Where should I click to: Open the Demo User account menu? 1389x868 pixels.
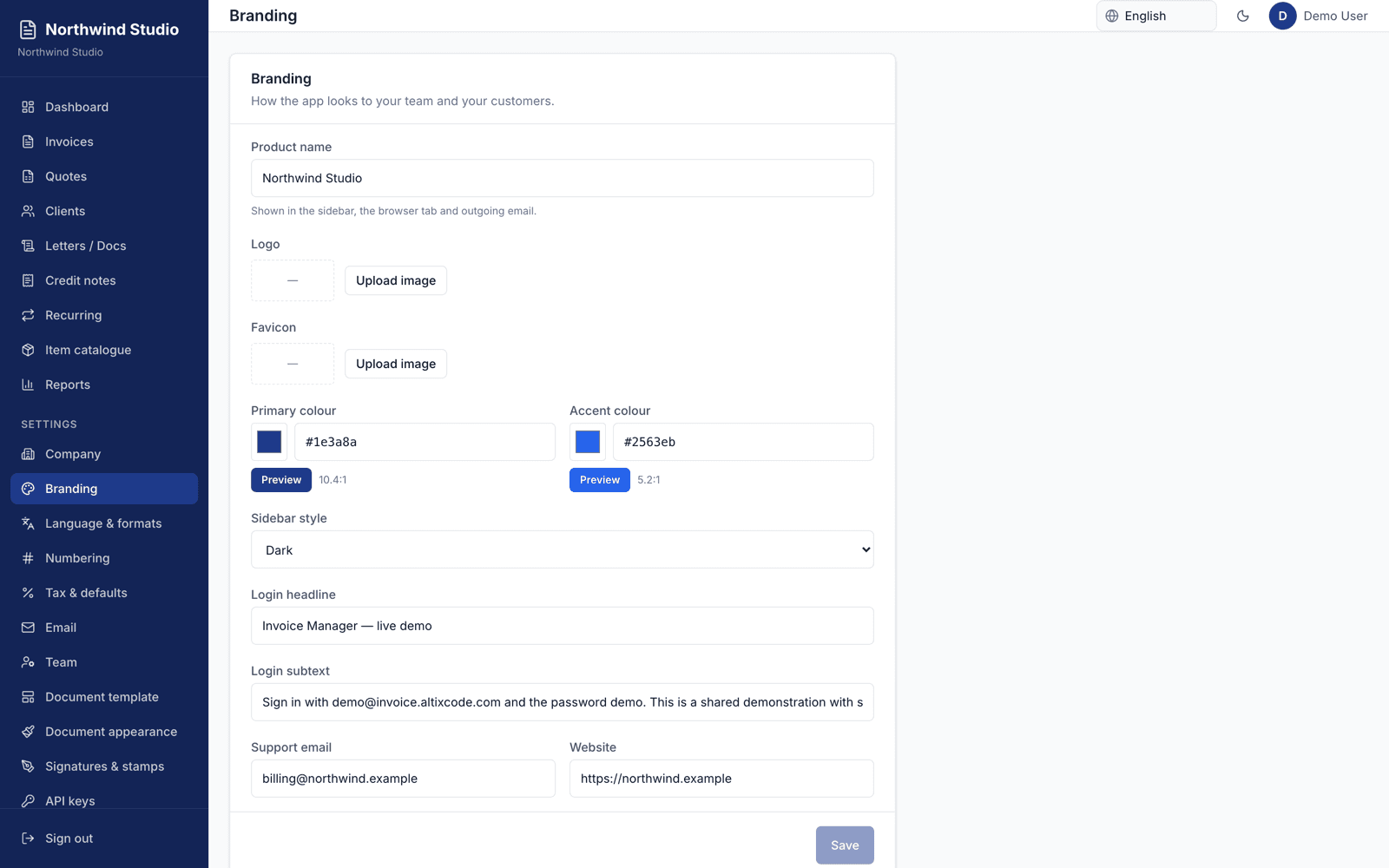click(1318, 16)
